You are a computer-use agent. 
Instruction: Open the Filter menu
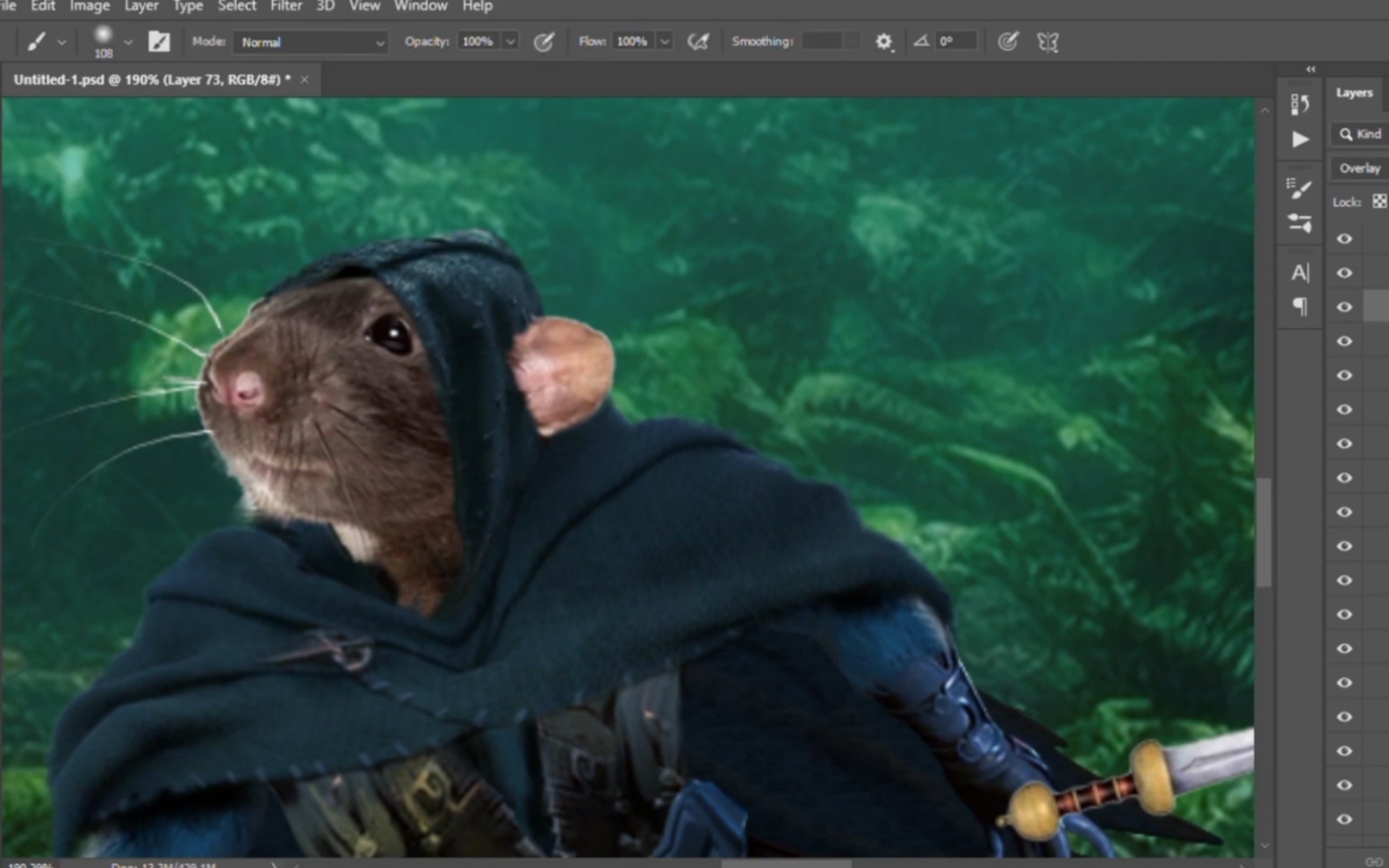(286, 6)
